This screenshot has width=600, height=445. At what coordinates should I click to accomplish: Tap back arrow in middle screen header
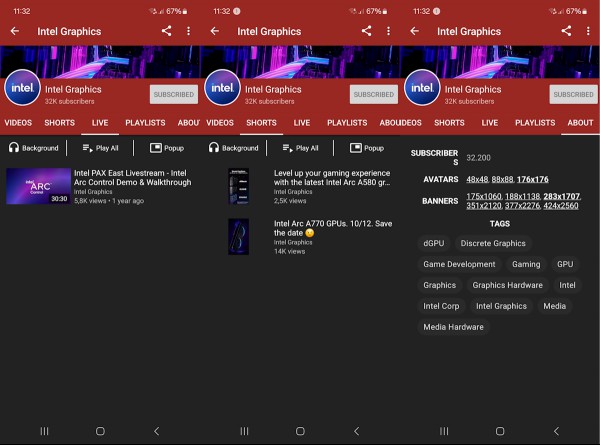coord(215,31)
